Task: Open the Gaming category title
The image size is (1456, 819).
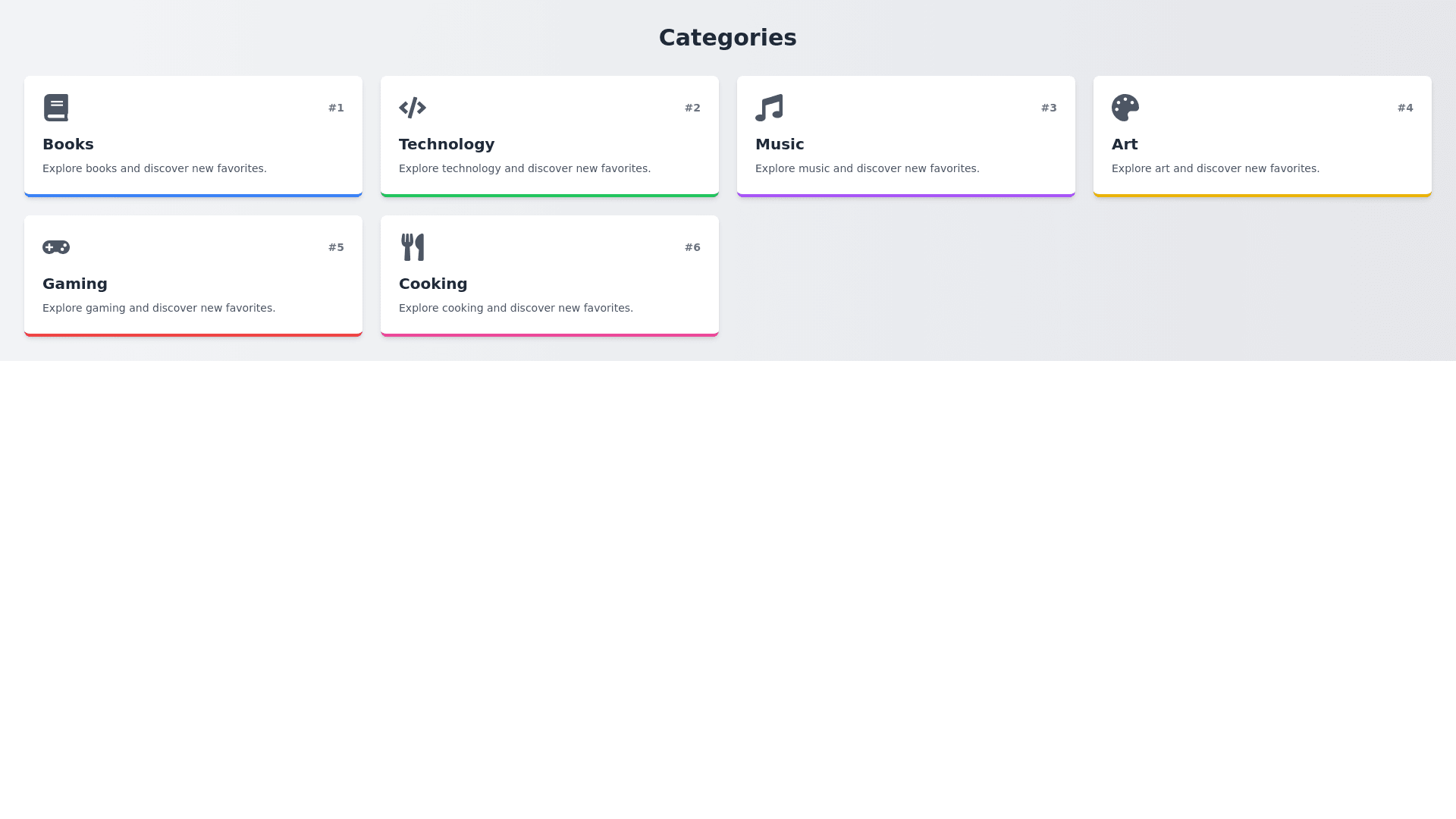Action: click(x=75, y=284)
